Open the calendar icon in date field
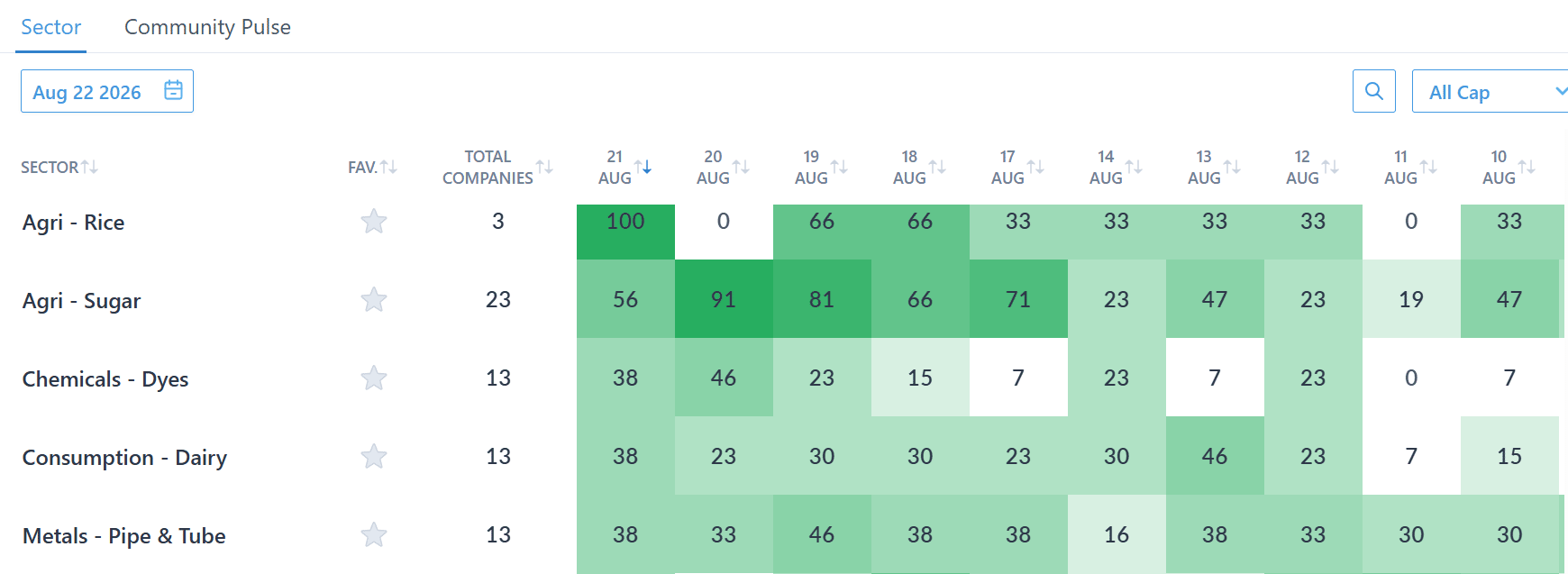This screenshot has width=1568, height=574. click(x=174, y=90)
